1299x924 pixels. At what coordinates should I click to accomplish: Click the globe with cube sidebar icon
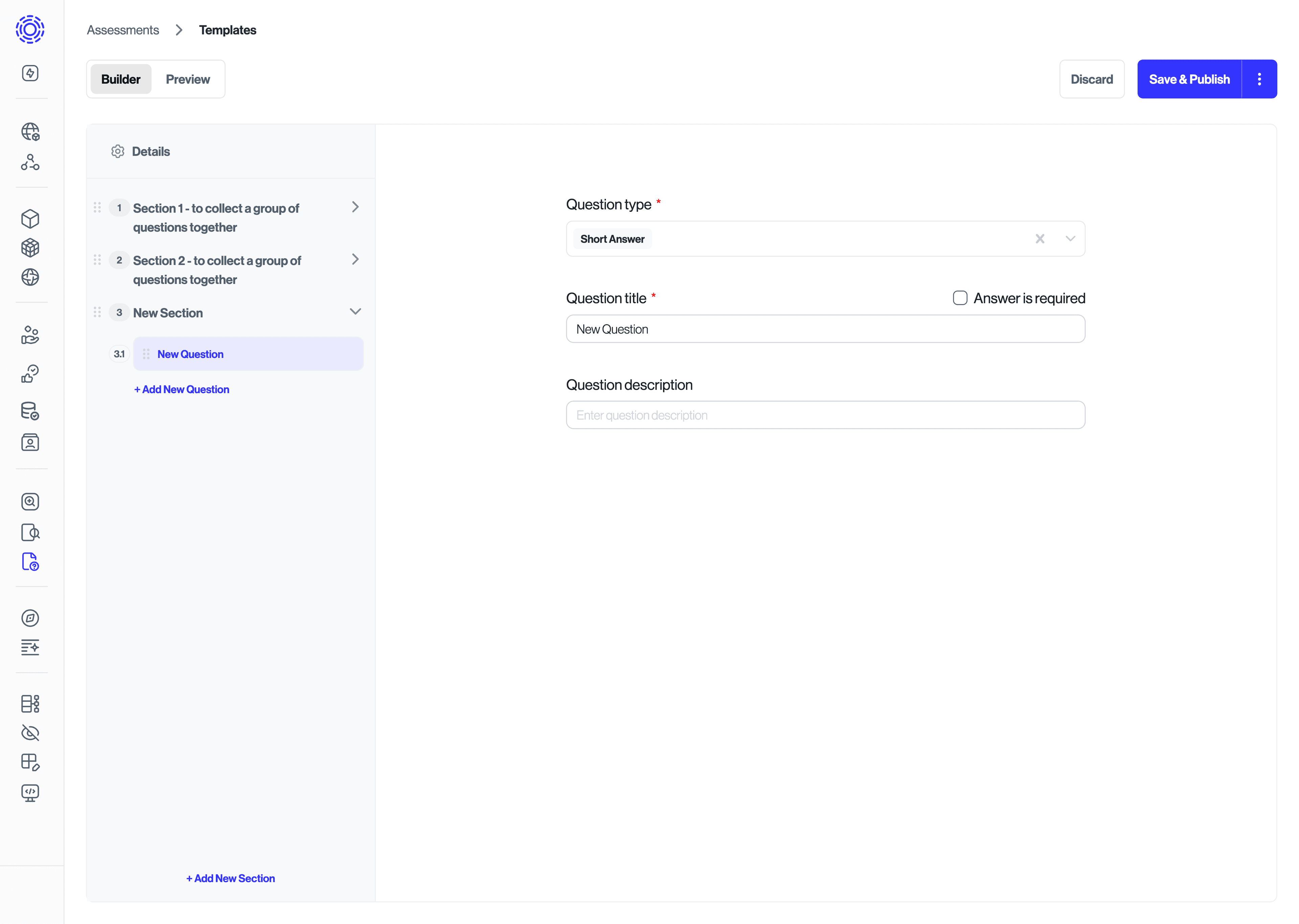tap(31, 131)
